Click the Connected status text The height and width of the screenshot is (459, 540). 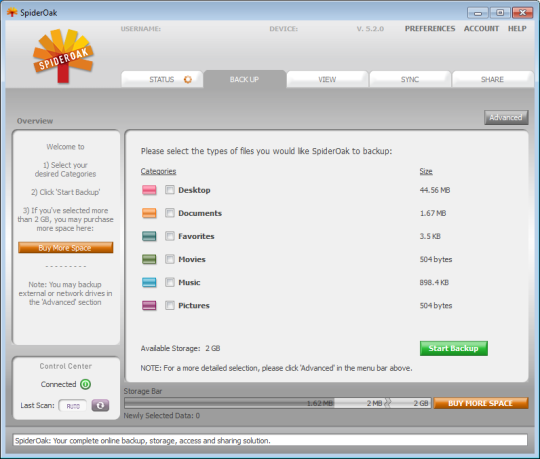click(59, 384)
